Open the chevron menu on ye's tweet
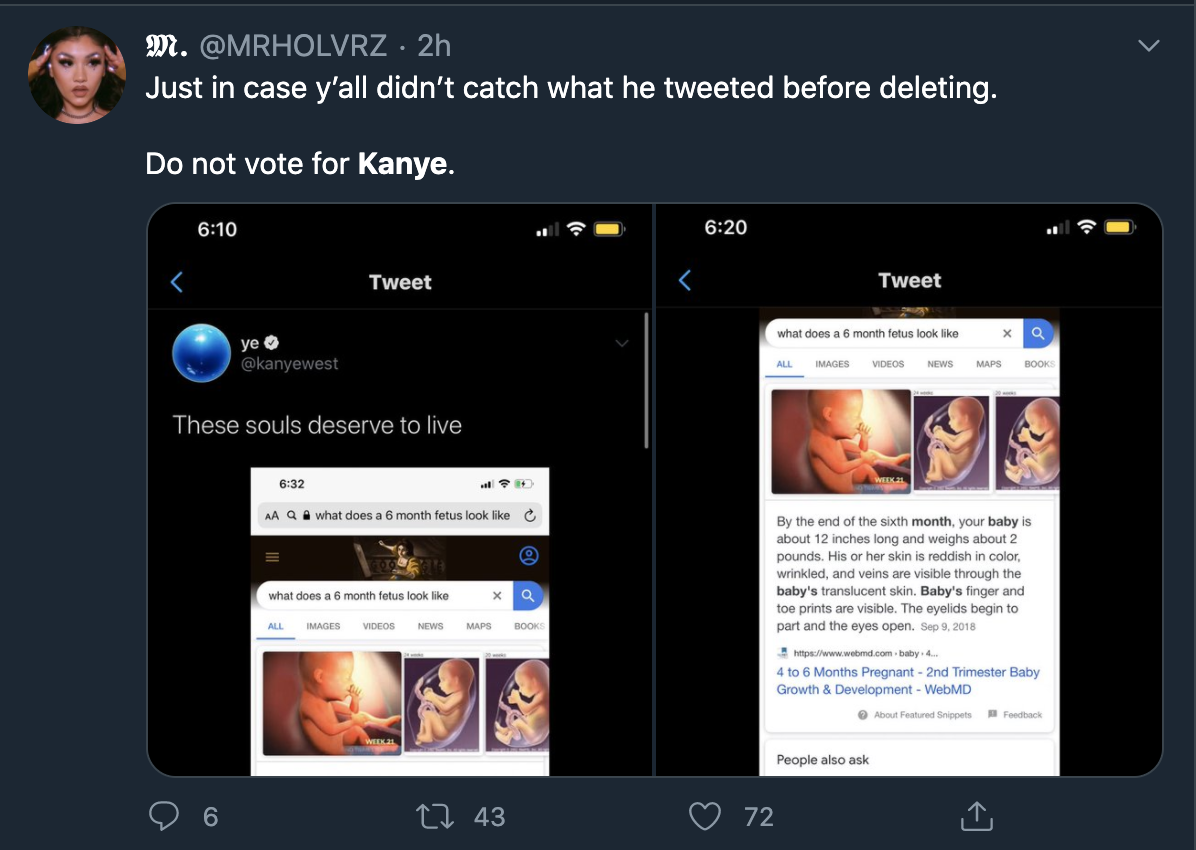The image size is (1196, 850). [x=622, y=343]
